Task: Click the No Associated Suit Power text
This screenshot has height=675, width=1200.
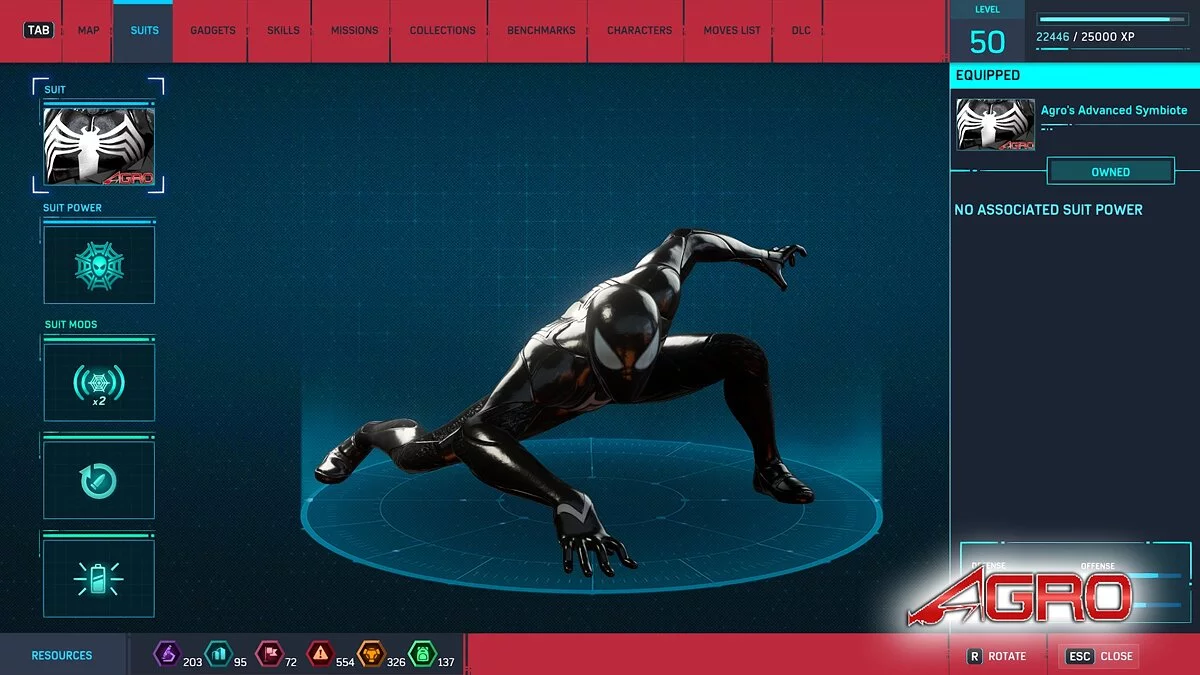Action: pos(1048,210)
